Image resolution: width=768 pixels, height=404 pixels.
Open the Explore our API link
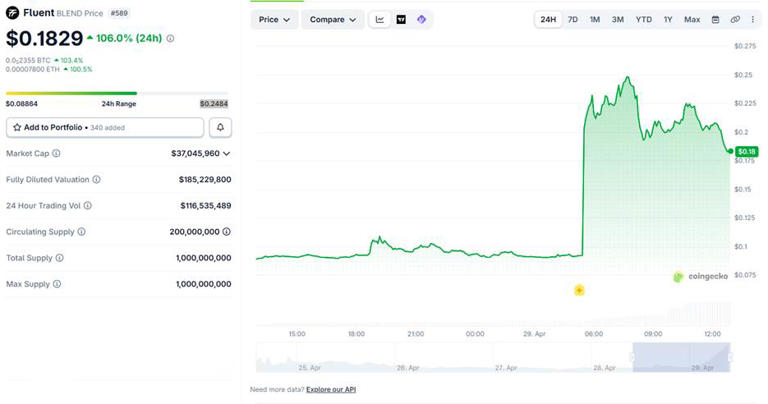click(x=330, y=389)
